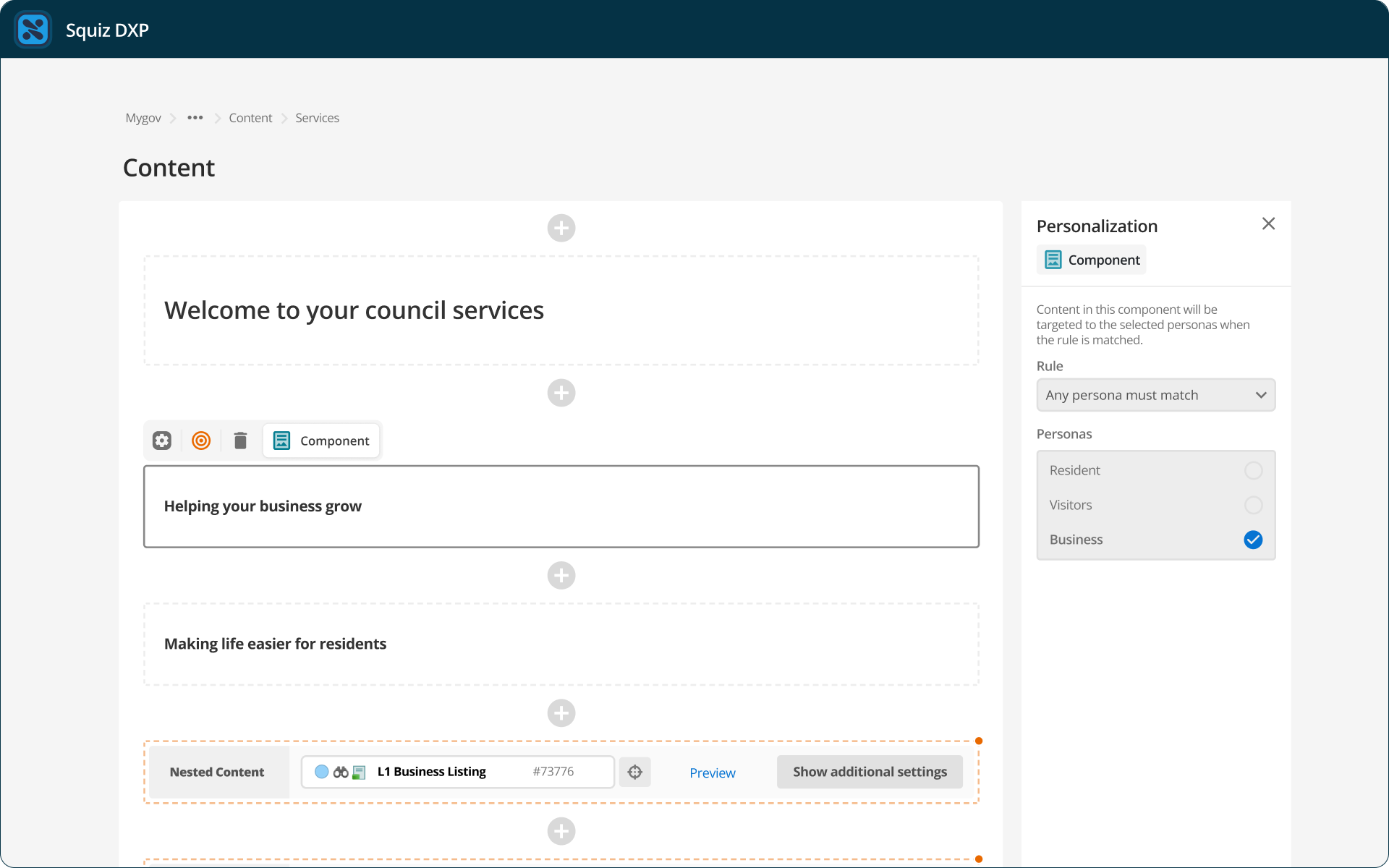This screenshot has height=868, width=1389.
Task: Click the Component icon in Personalization panel
Action: click(1053, 260)
